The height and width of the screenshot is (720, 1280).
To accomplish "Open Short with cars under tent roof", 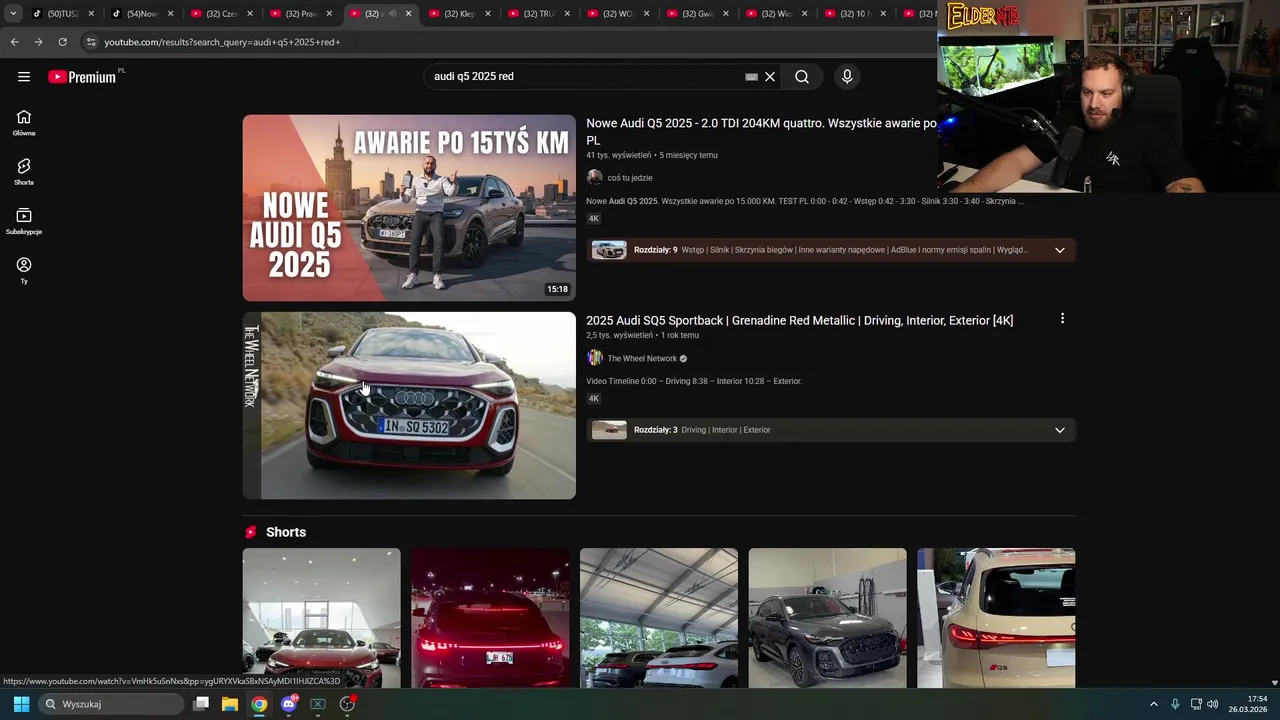I will point(659,618).
